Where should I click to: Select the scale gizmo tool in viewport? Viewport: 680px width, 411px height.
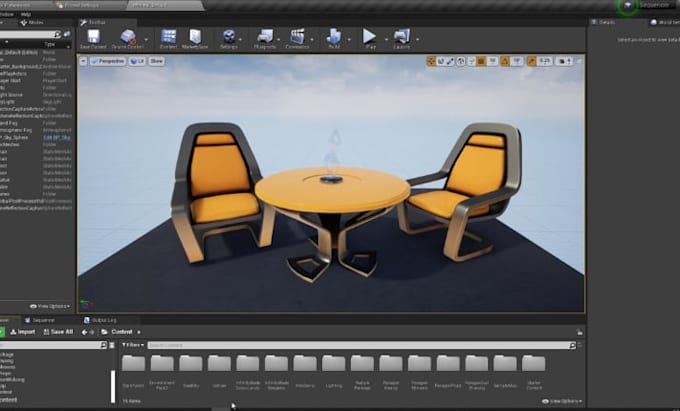[x=450, y=61]
